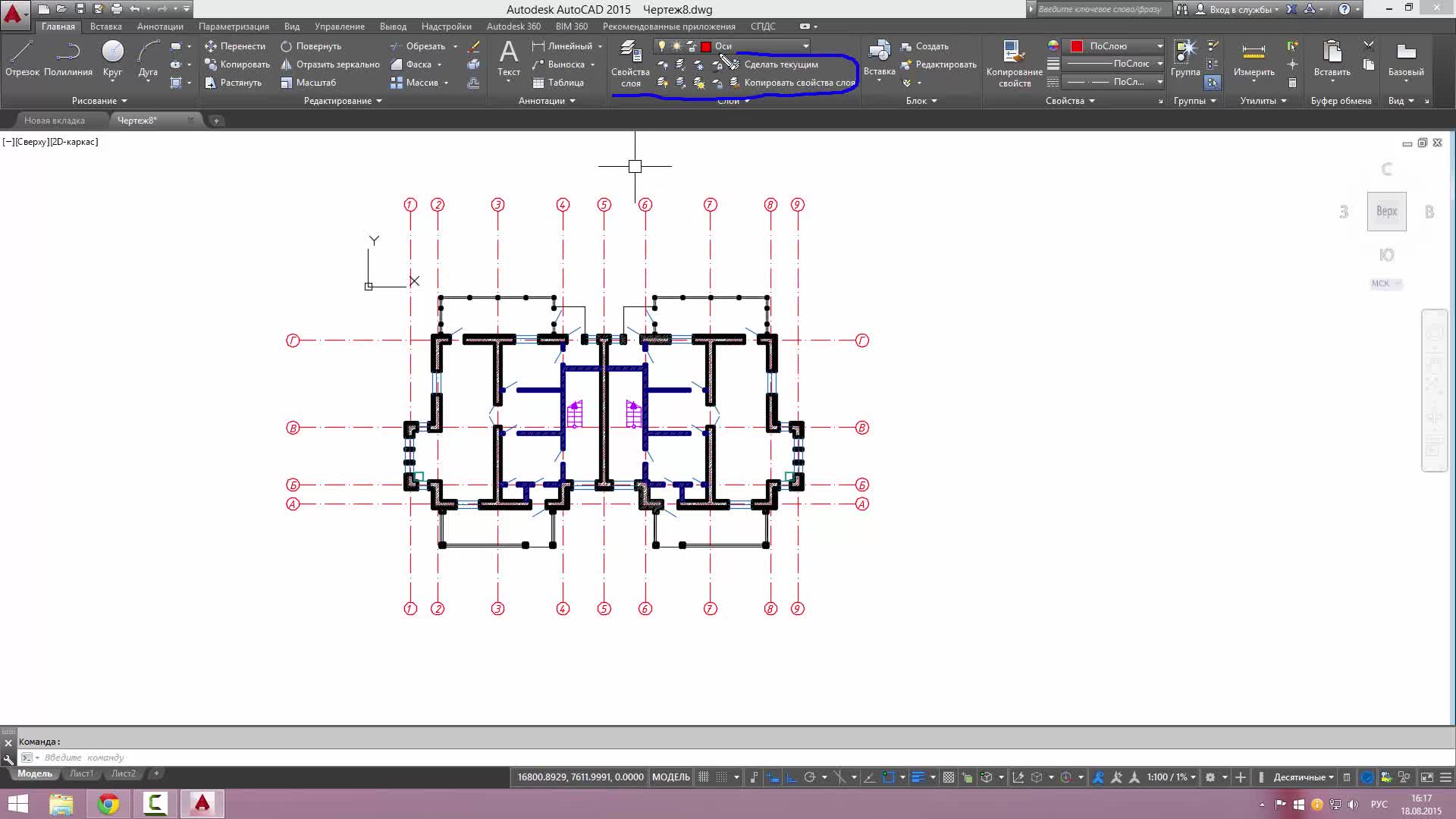
Task: Select the Дуга arc tool
Action: click(148, 58)
